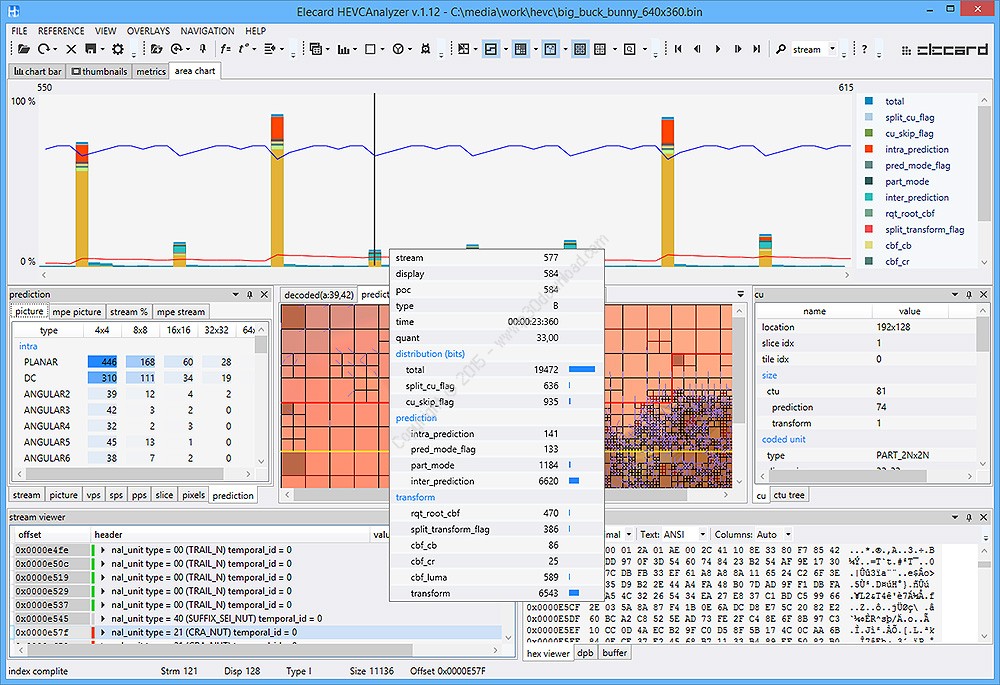Viewport: 1000px width, 685px height.
Task: Click the X close stream icon
Action: click(71, 49)
